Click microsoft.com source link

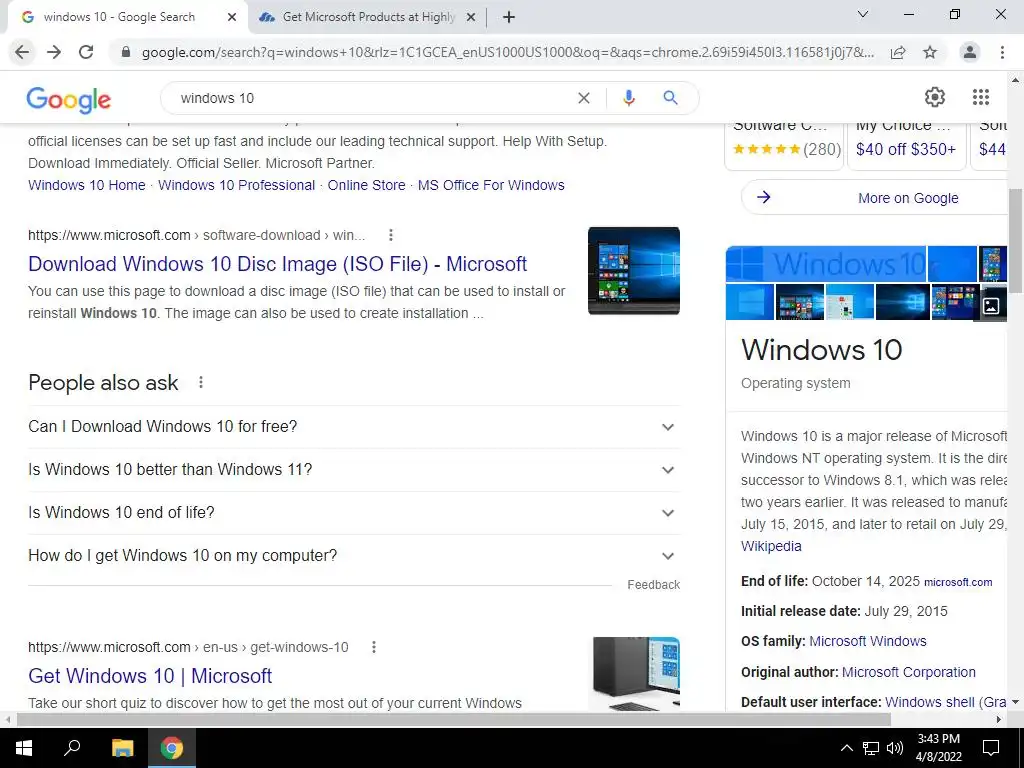(x=958, y=582)
